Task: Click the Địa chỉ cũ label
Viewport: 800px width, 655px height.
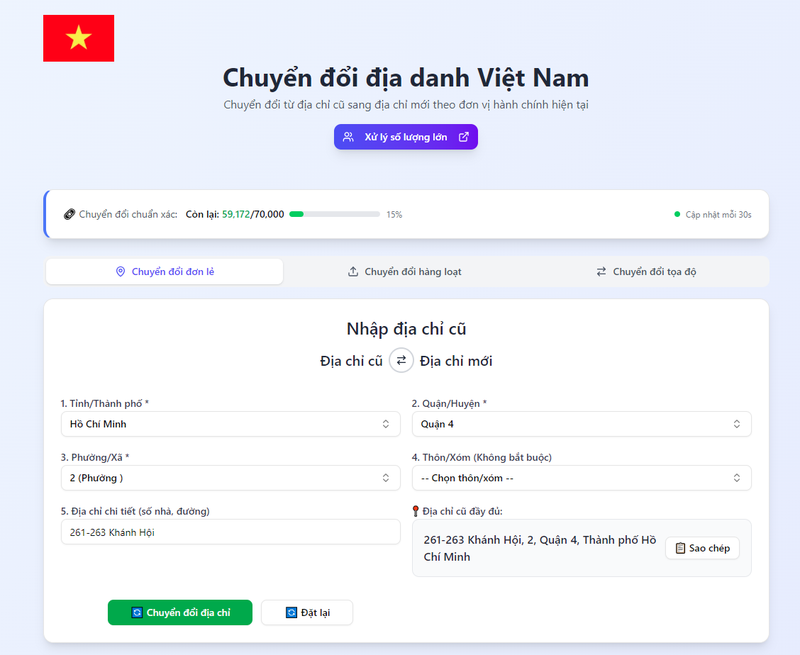Action: 351,361
